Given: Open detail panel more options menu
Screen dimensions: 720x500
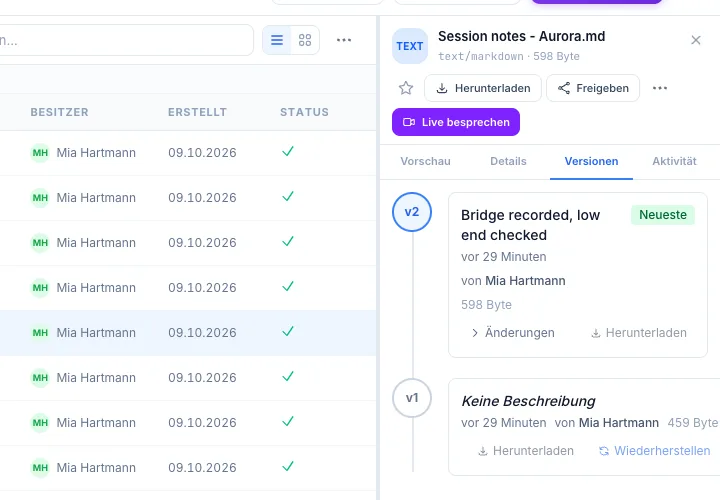Looking at the screenshot, I should coord(660,88).
